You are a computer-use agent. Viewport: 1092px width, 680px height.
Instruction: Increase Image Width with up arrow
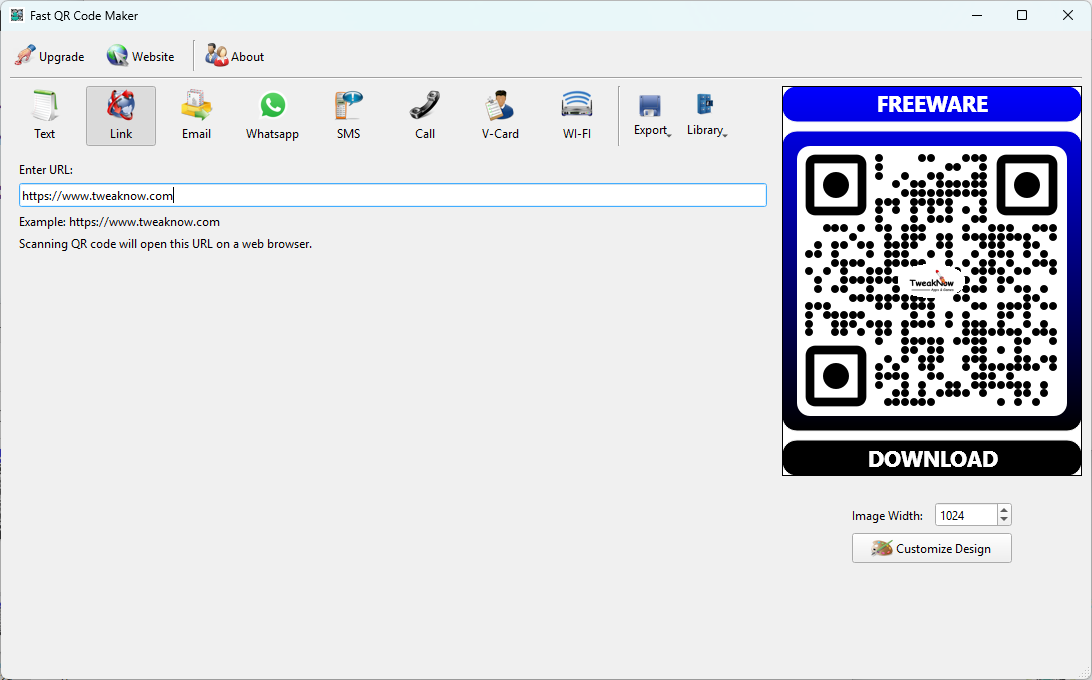click(1004, 509)
